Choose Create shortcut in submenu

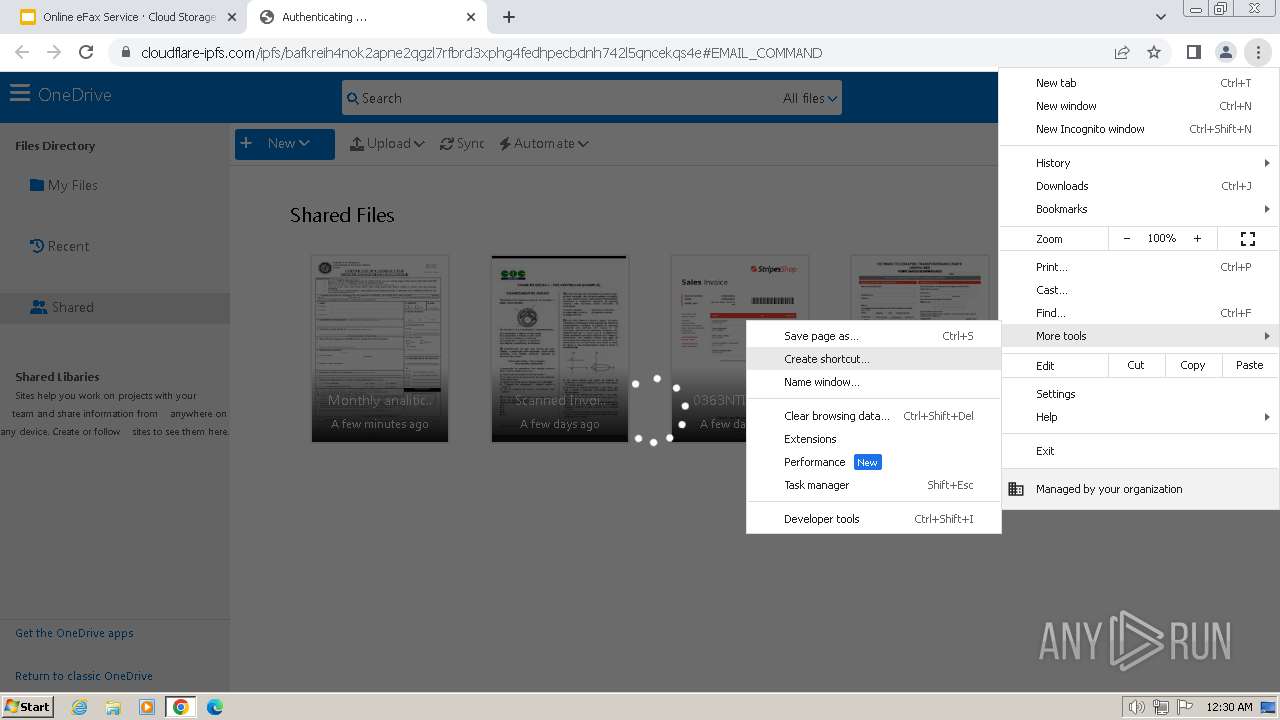coord(873,359)
